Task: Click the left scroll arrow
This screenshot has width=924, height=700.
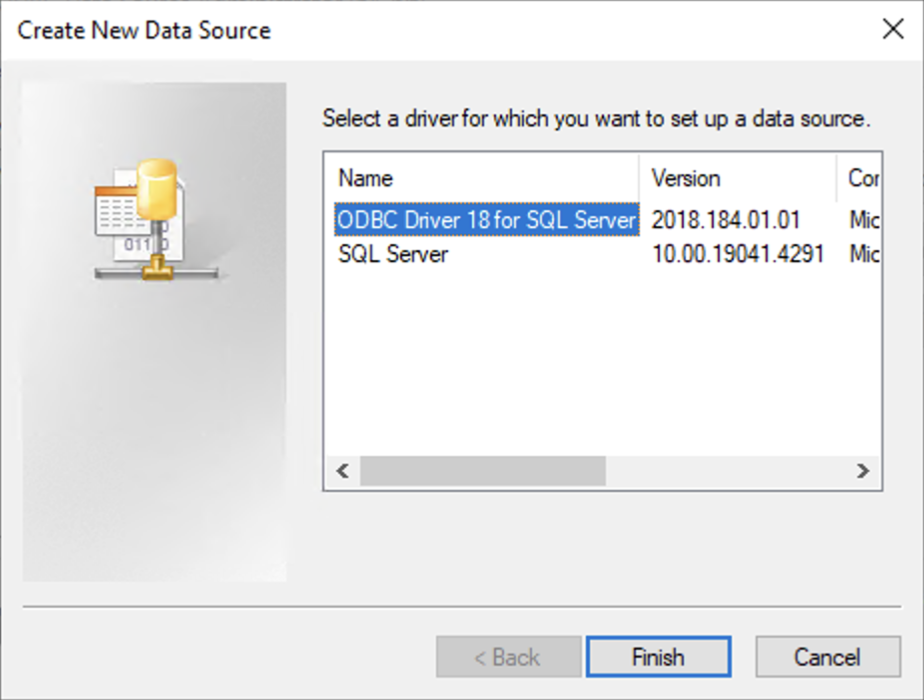Action: click(x=343, y=471)
